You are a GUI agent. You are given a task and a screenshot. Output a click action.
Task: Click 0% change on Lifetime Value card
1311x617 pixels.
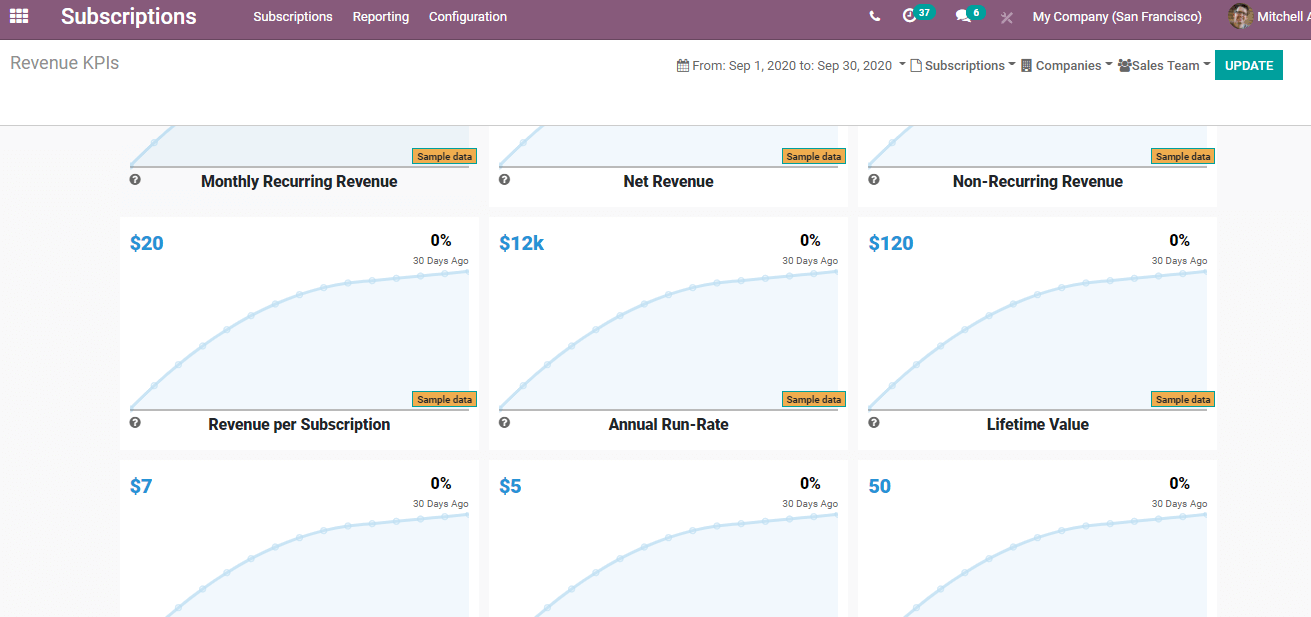[x=1179, y=240]
